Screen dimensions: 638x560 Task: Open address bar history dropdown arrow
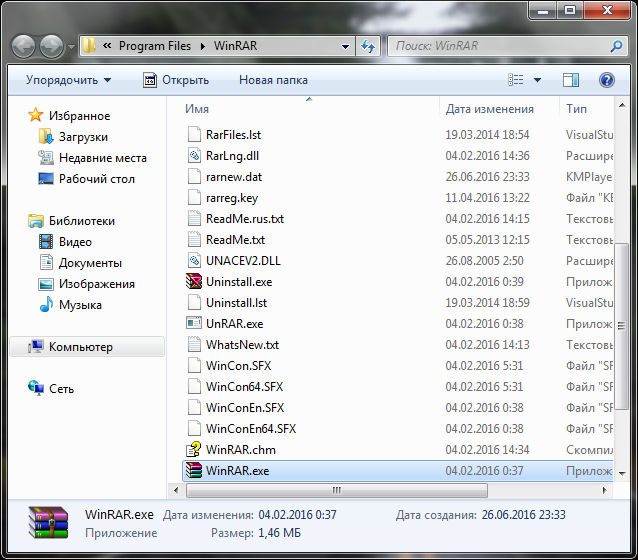[345, 46]
